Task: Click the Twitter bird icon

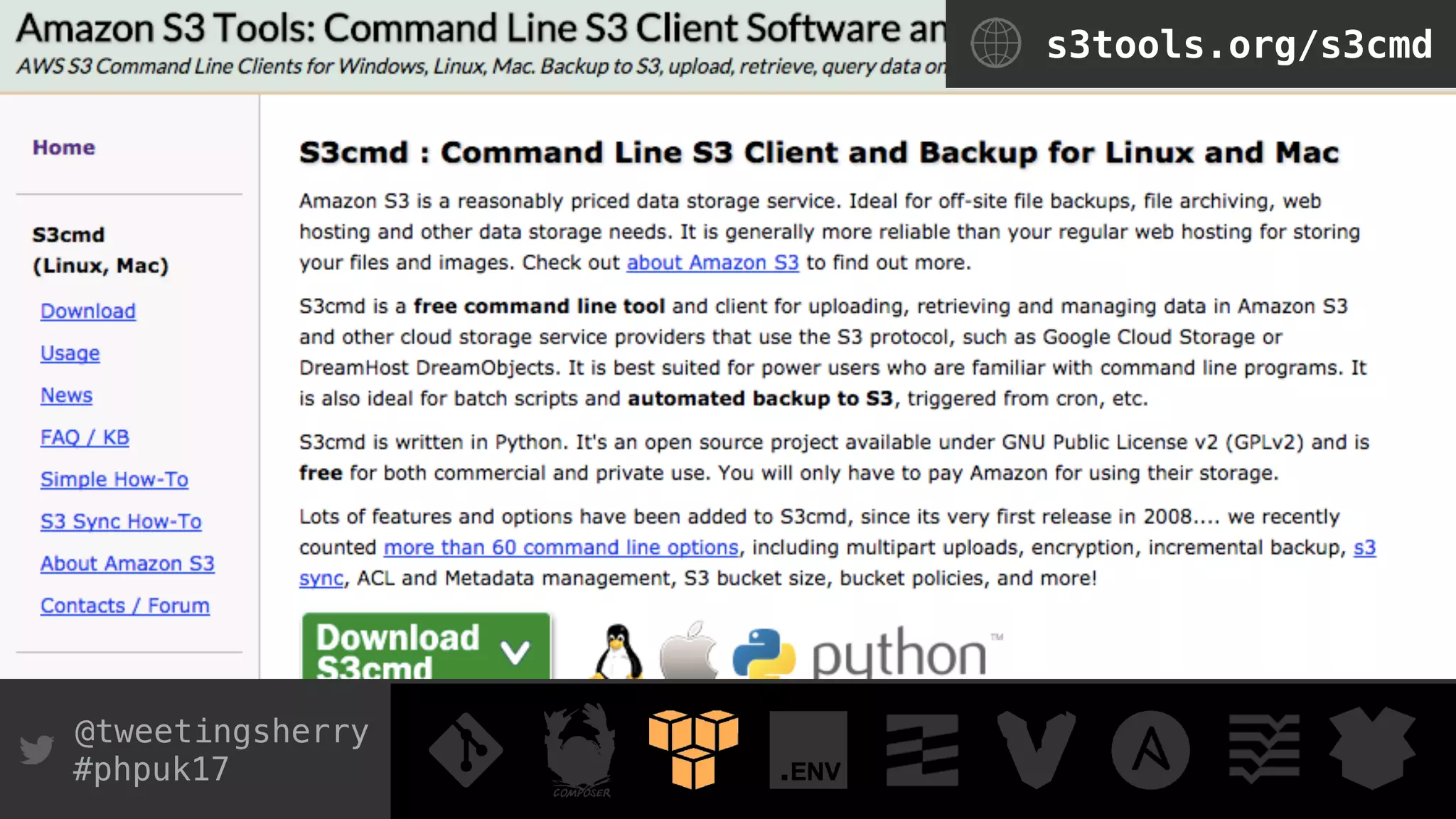Action: [36, 749]
